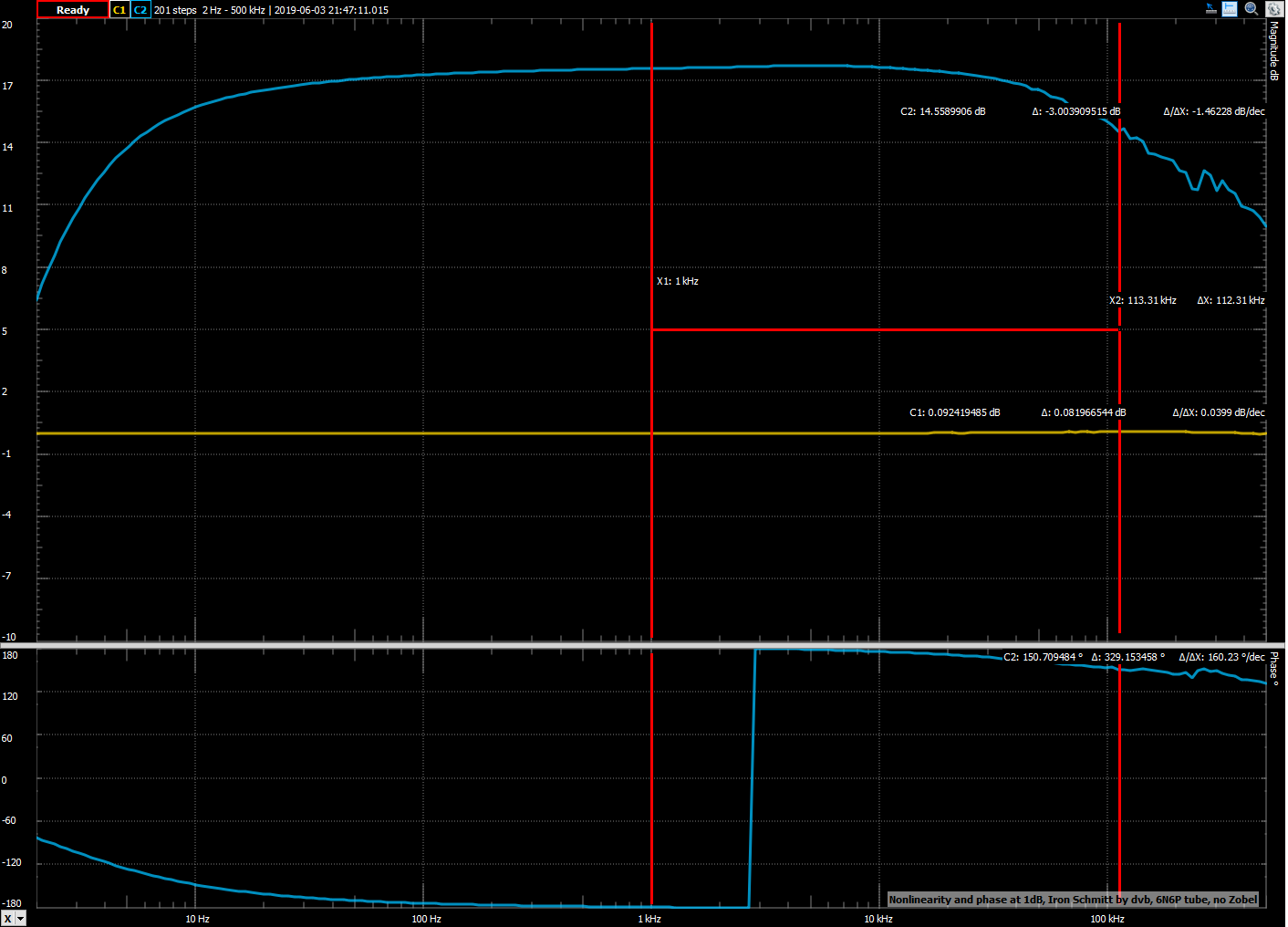Click the timestamp 2019-06-03 21:47:11.015

coord(331,10)
